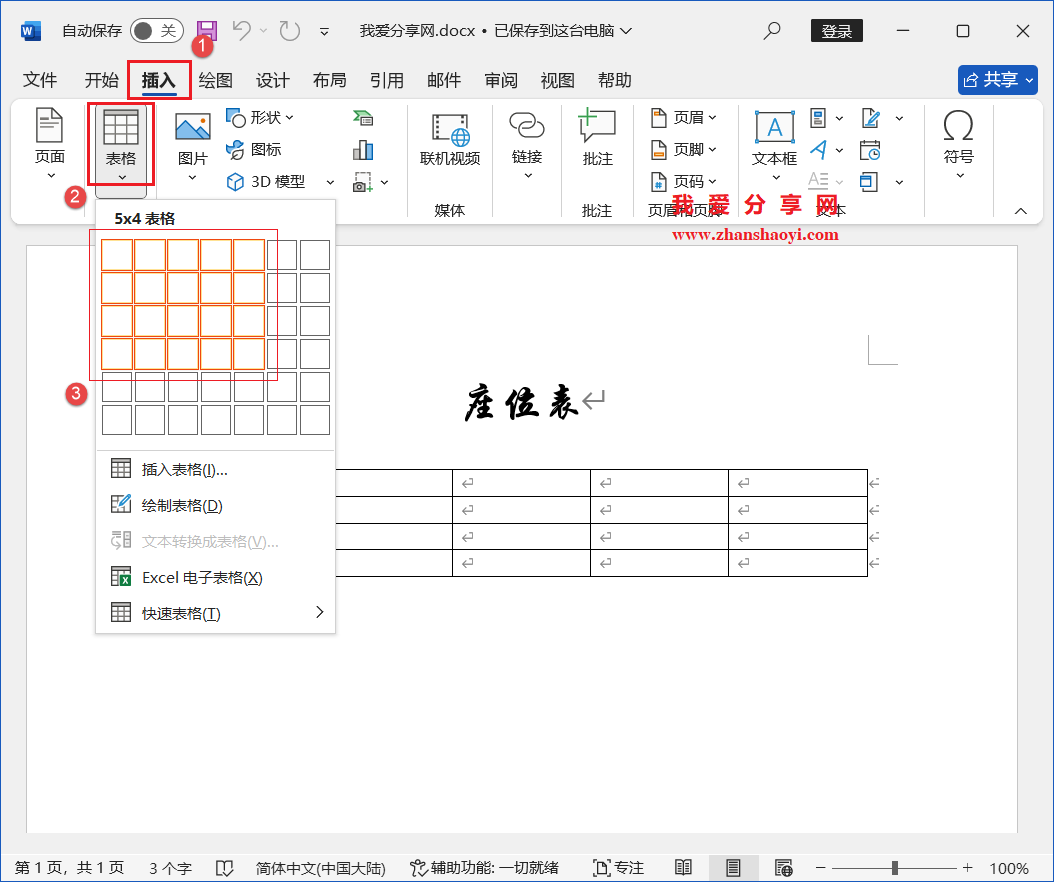1054x882 pixels.
Task: Open the File (文件) tab
Action: 40,80
